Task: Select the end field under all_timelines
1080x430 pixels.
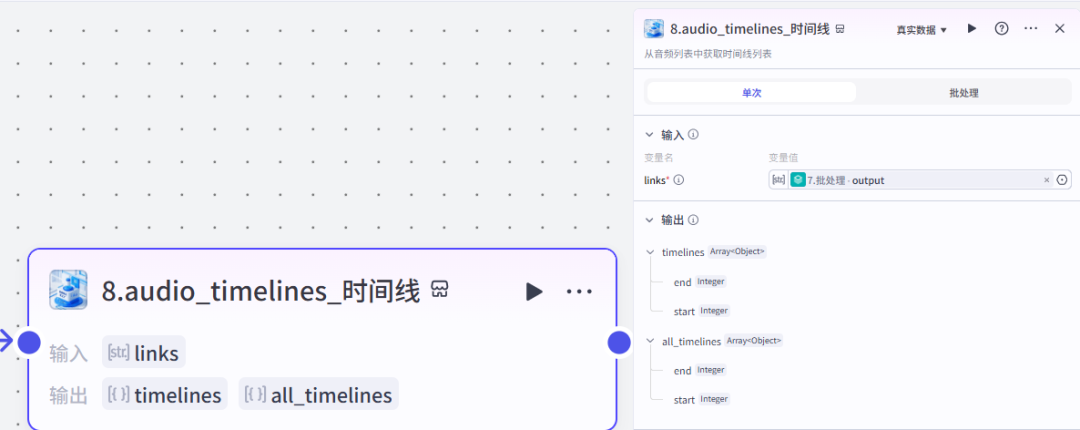Action: coord(682,371)
